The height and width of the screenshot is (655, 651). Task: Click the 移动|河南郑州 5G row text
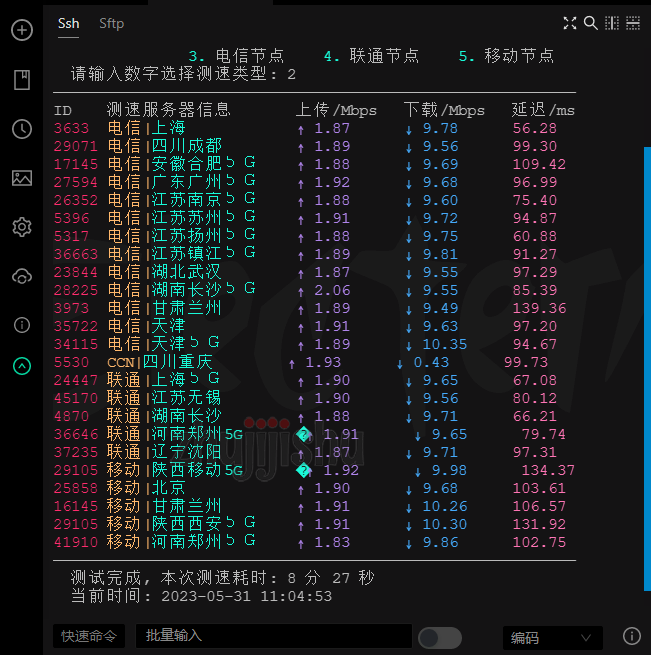click(181, 542)
